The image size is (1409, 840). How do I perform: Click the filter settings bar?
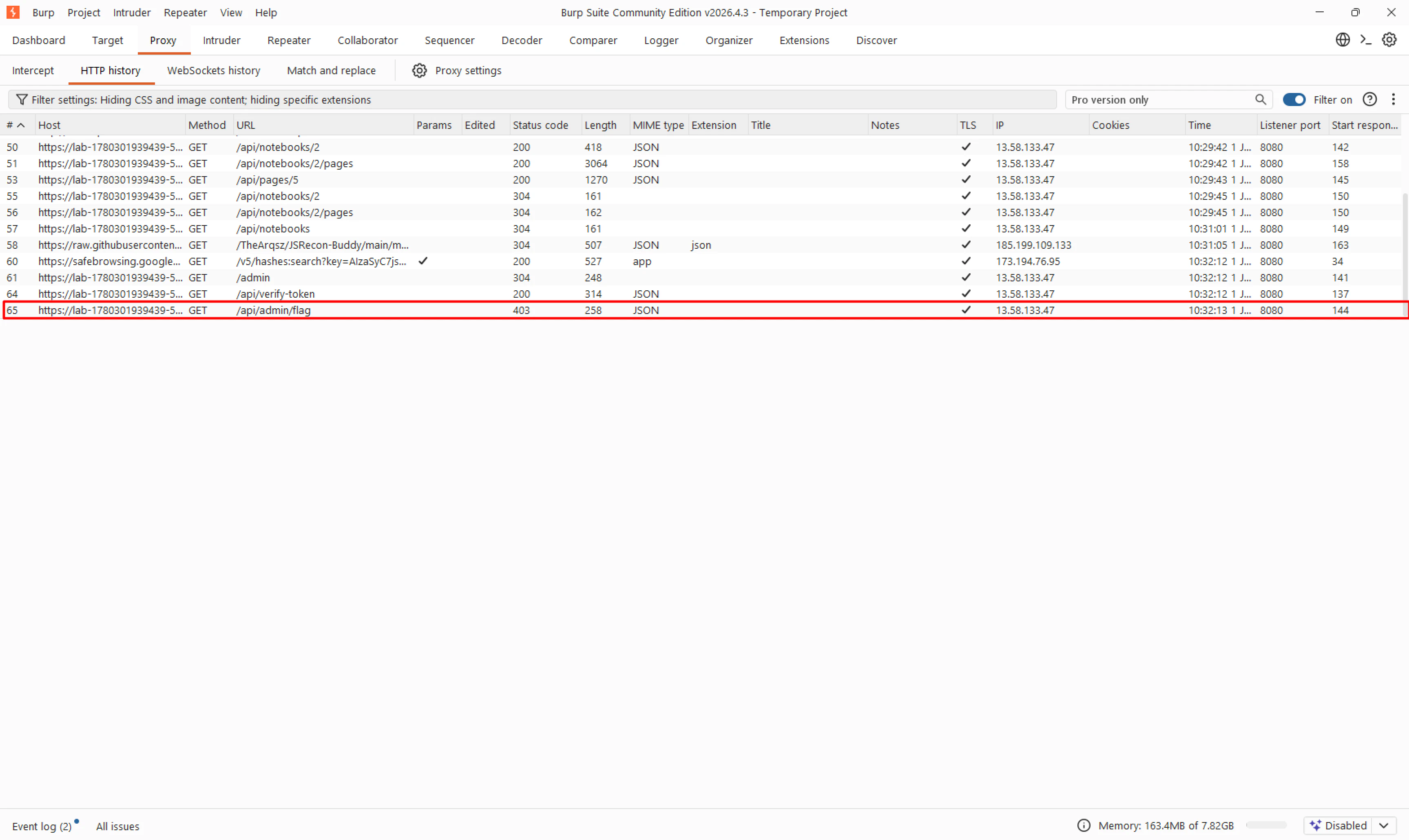coord(532,99)
